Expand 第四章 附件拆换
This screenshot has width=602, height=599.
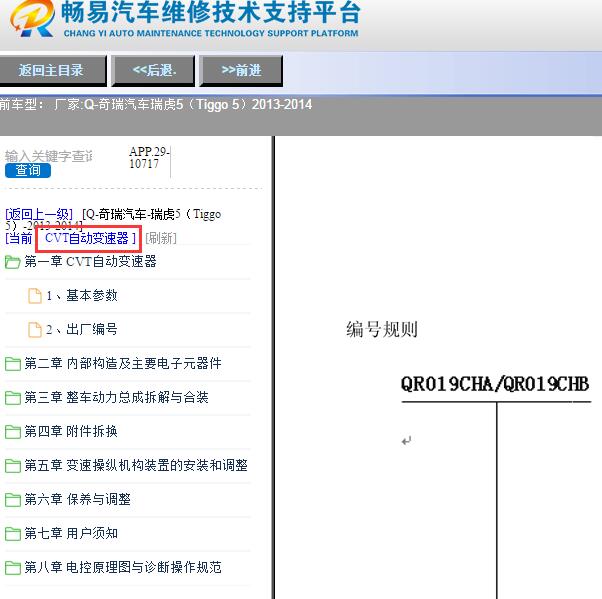click(x=71, y=431)
